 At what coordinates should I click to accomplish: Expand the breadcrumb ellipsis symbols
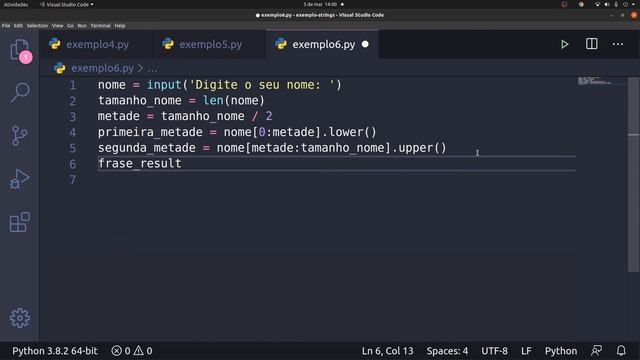[x=152, y=69]
